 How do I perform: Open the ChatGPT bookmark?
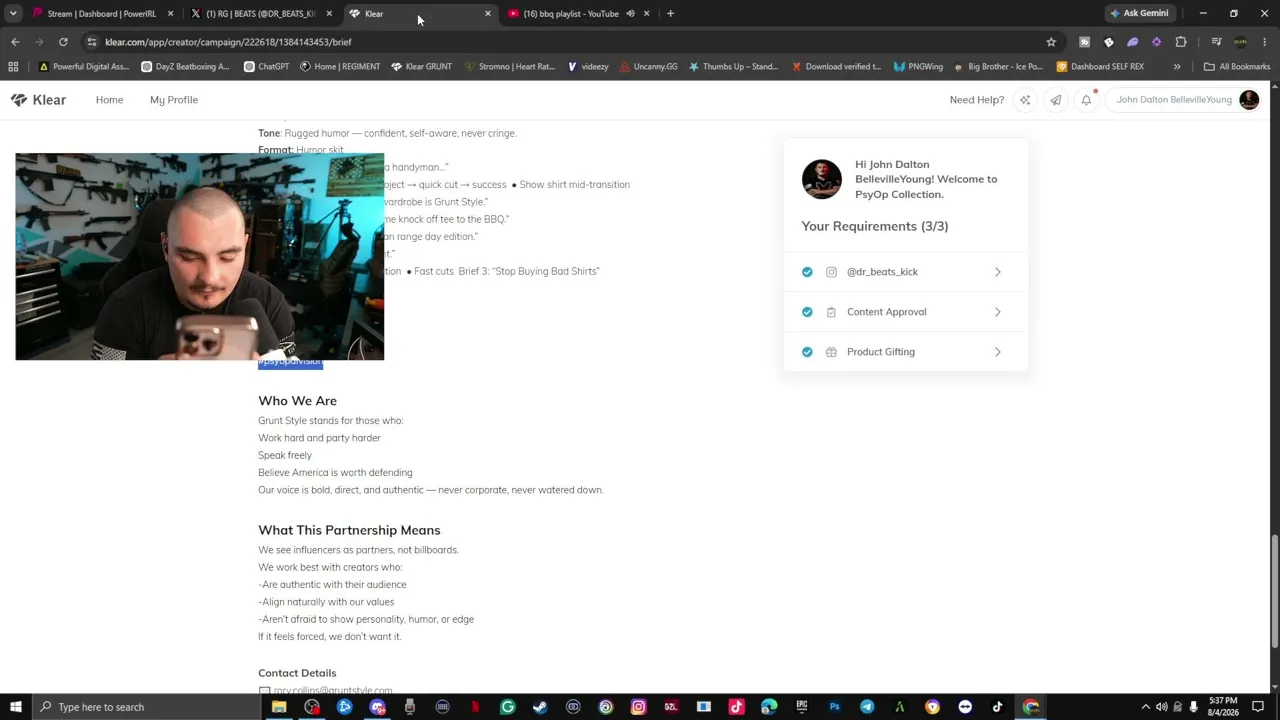265,67
